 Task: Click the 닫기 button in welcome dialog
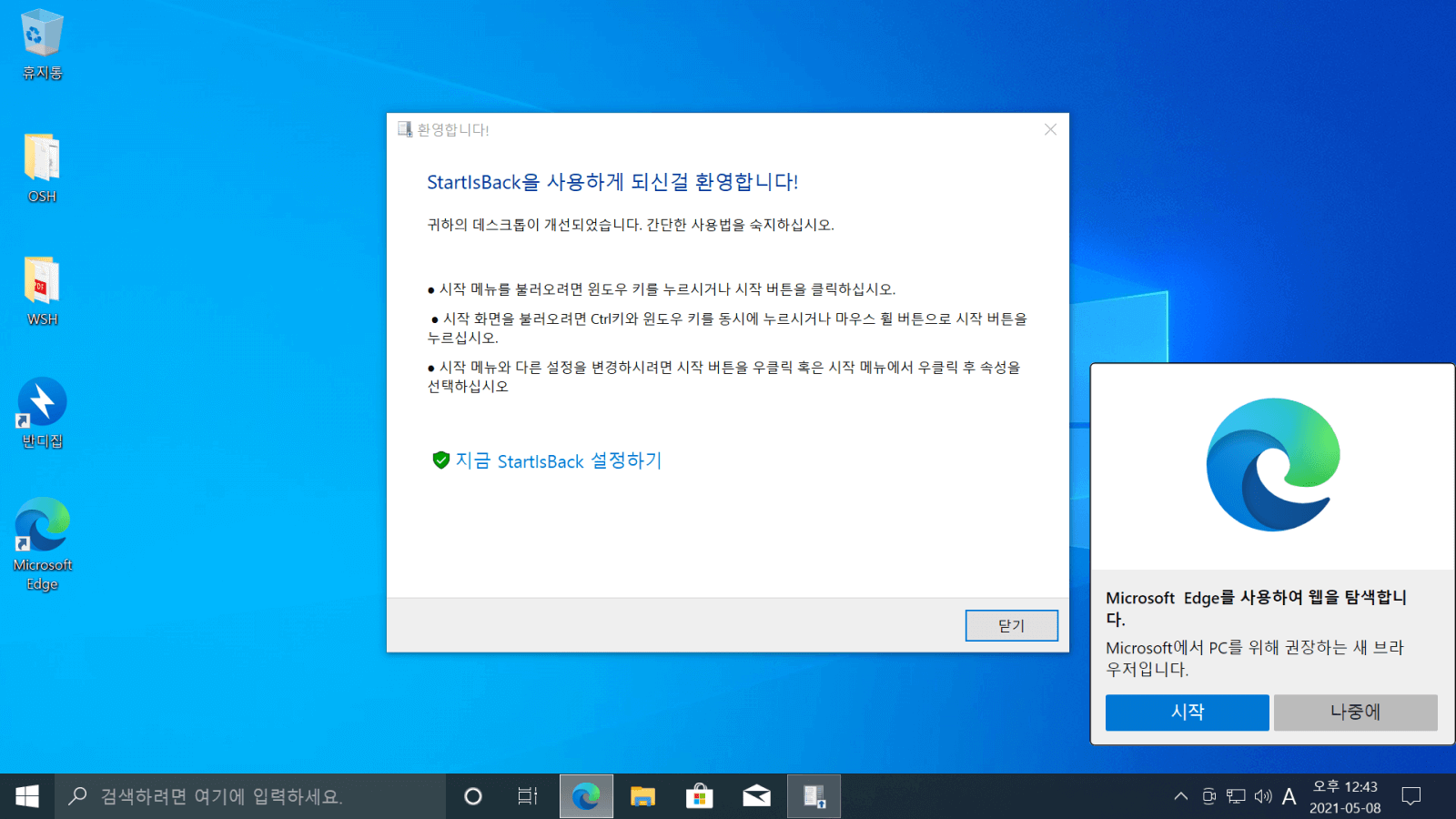(1011, 625)
